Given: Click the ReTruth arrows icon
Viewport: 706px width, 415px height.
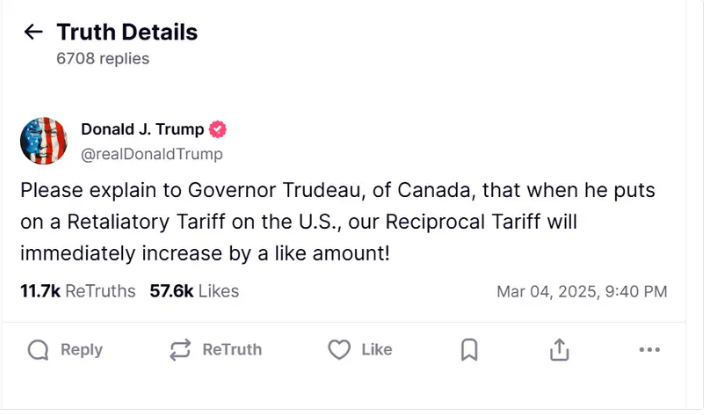Looking at the screenshot, I should pyautogui.click(x=180, y=350).
